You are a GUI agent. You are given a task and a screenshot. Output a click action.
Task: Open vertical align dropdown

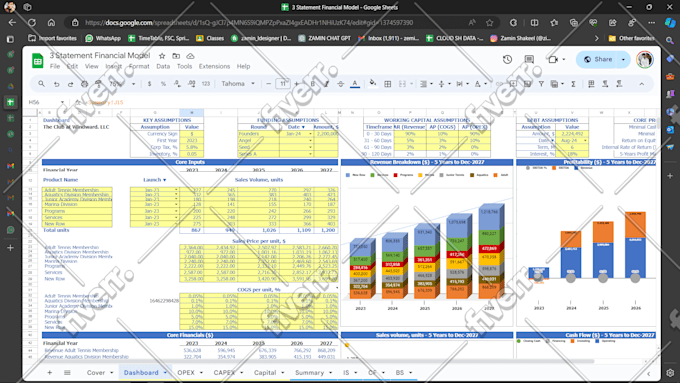[x=444, y=84]
